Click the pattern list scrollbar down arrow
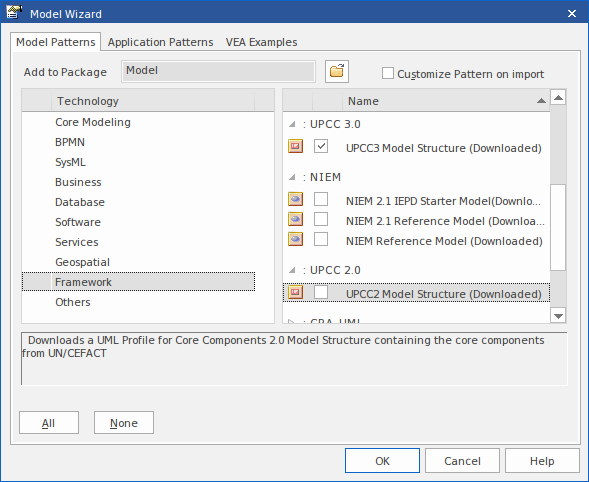 point(558,316)
